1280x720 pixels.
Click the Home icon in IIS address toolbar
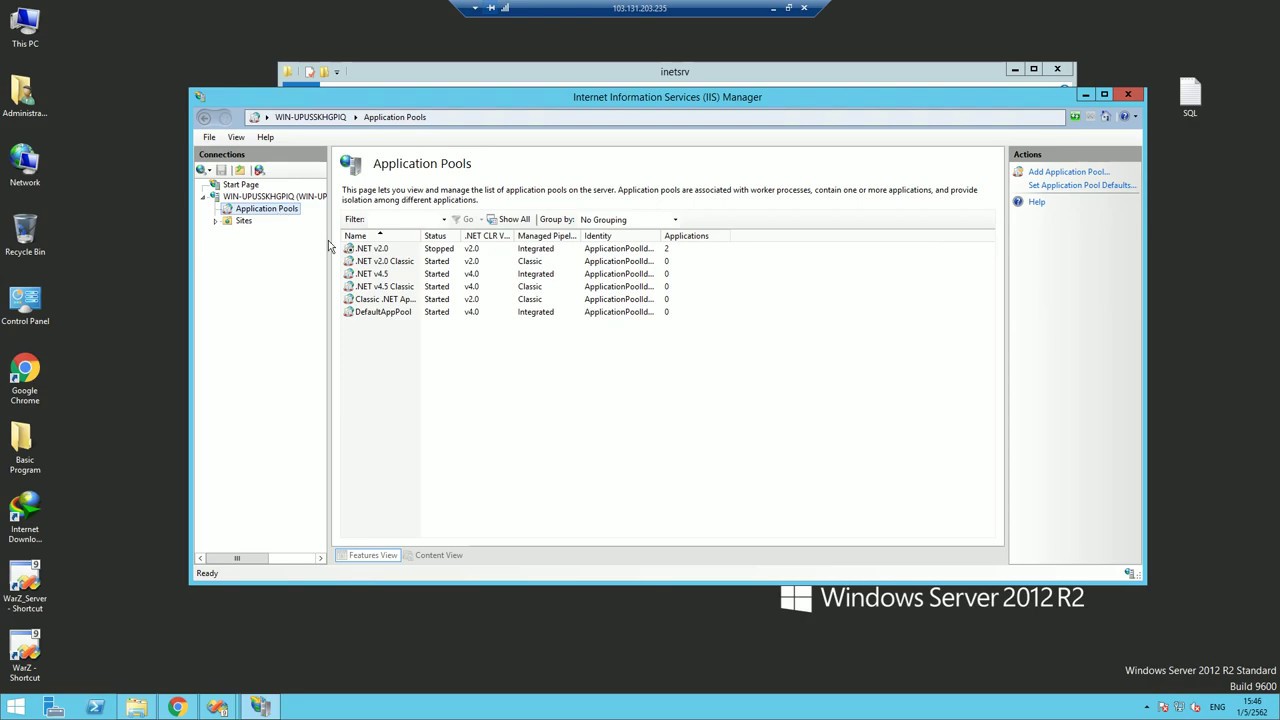tap(1105, 117)
